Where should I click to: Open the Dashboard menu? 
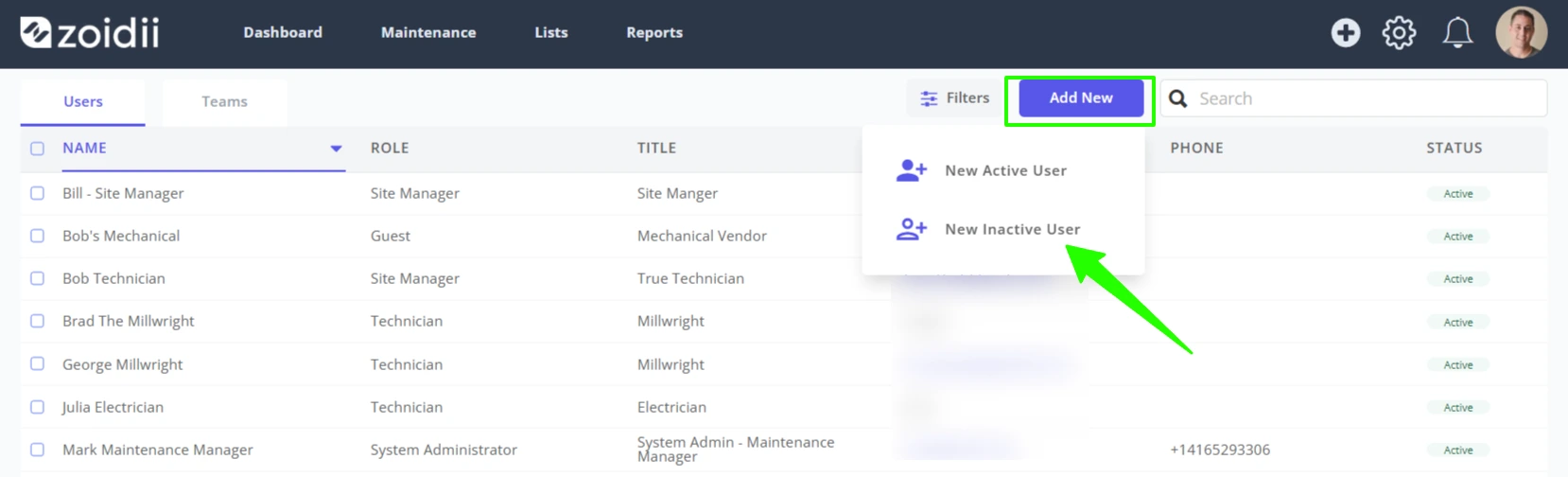point(283,32)
